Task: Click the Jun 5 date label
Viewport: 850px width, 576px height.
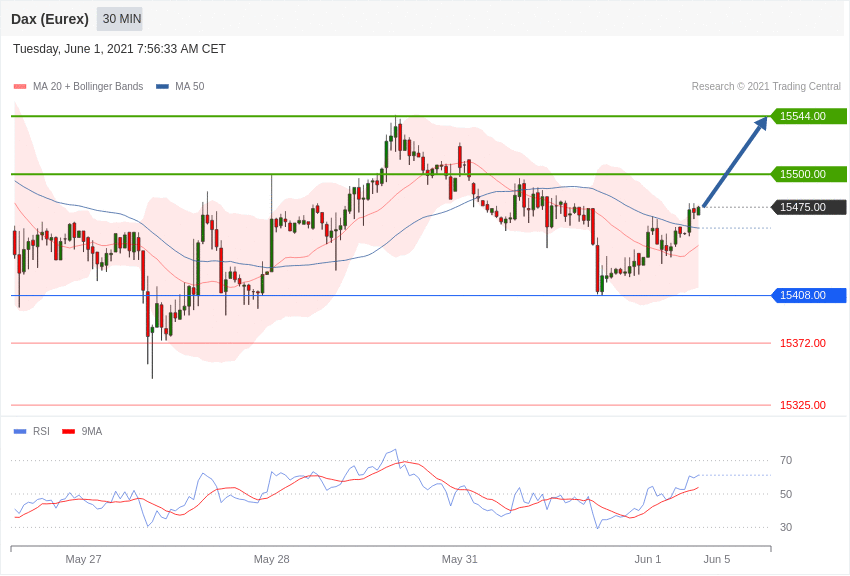Action: tap(717, 559)
